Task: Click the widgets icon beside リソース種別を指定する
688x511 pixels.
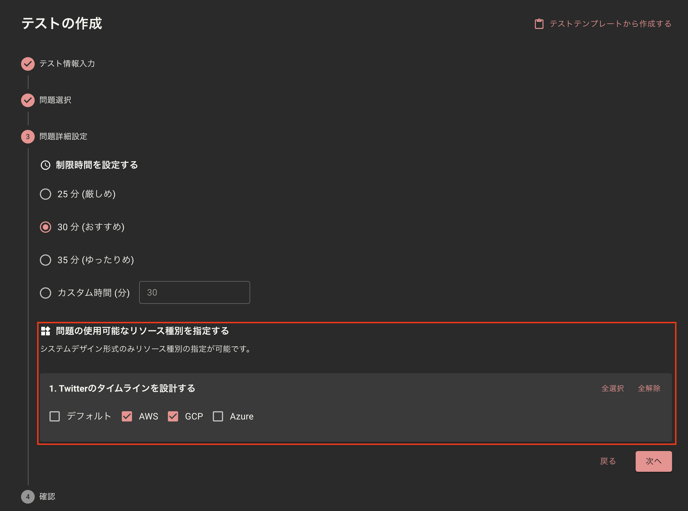Action: click(x=45, y=331)
